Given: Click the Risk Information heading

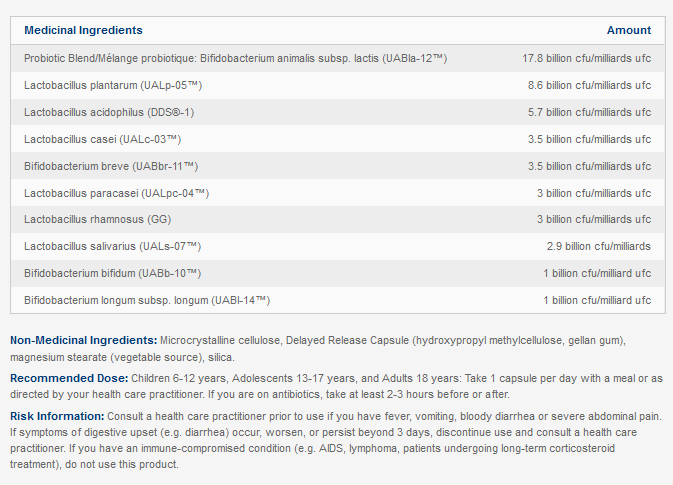Looking at the screenshot, I should point(59,415).
